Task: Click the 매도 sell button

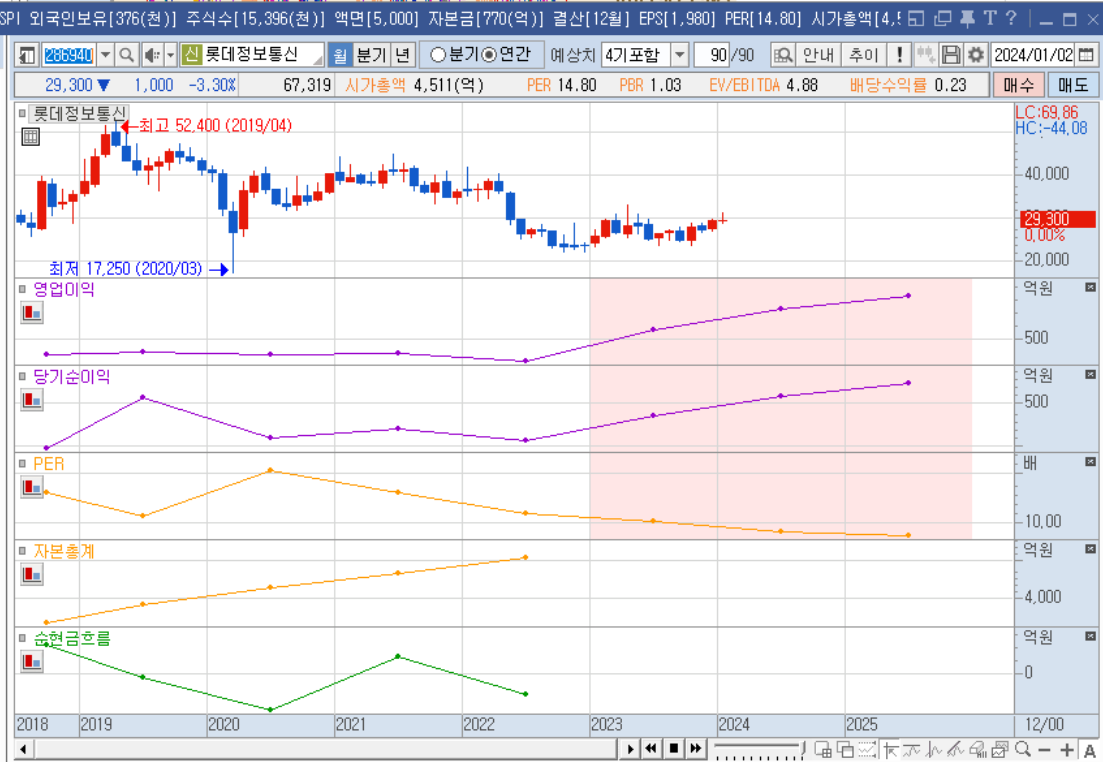Action: pyautogui.click(x=1073, y=85)
